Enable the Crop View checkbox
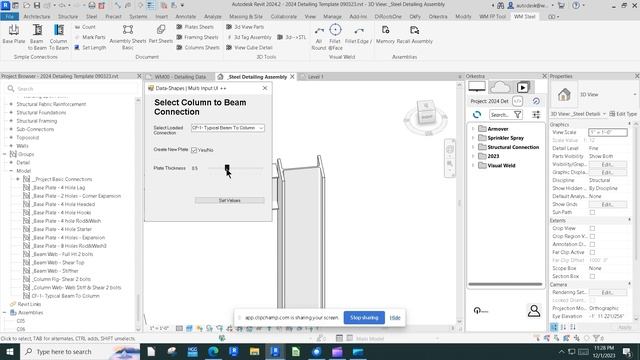This screenshot has width=640, height=360. (x=592, y=228)
